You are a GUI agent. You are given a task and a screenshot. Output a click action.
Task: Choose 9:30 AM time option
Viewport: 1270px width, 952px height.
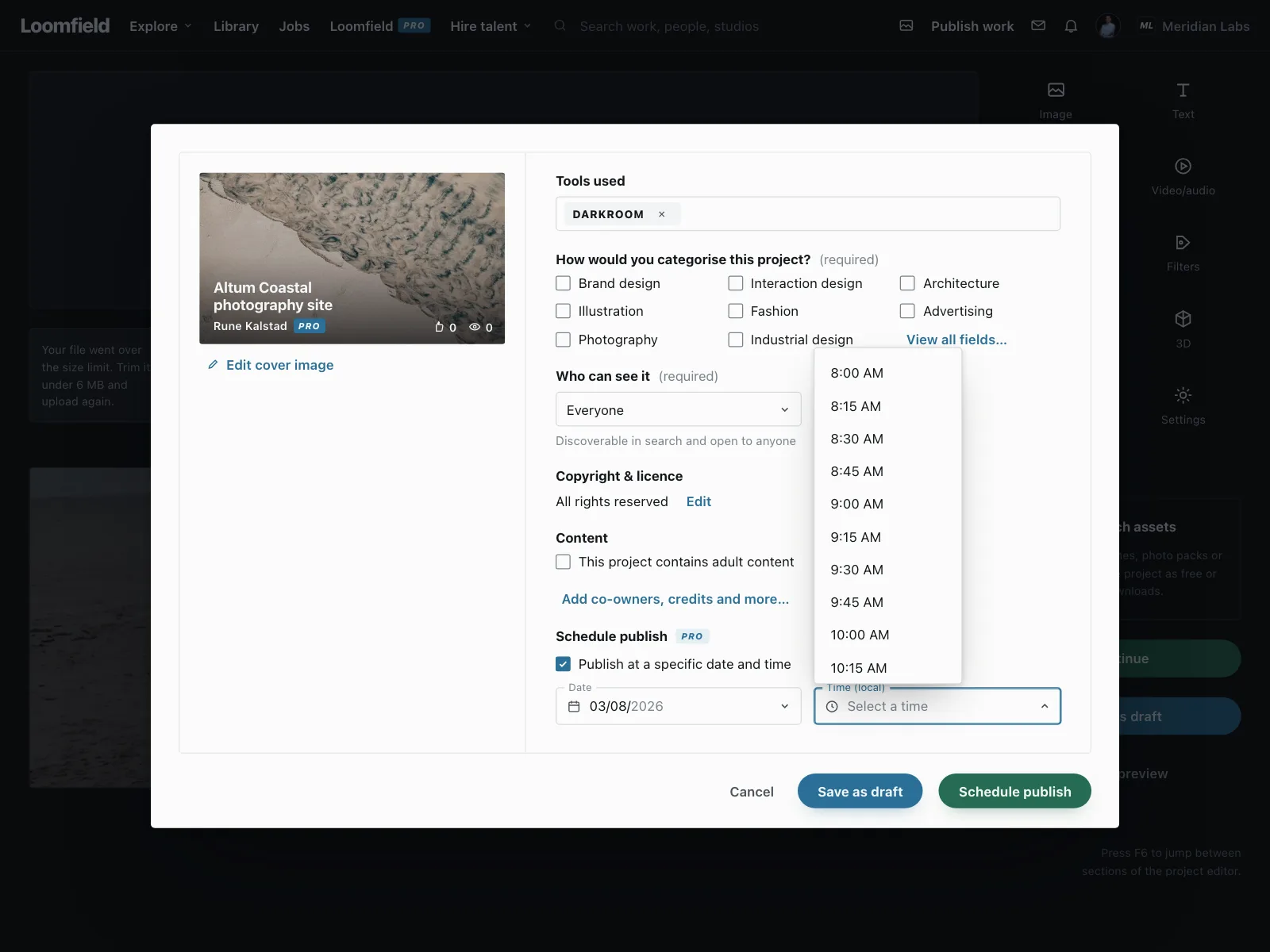pyautogui.click(x=888, y=570)
